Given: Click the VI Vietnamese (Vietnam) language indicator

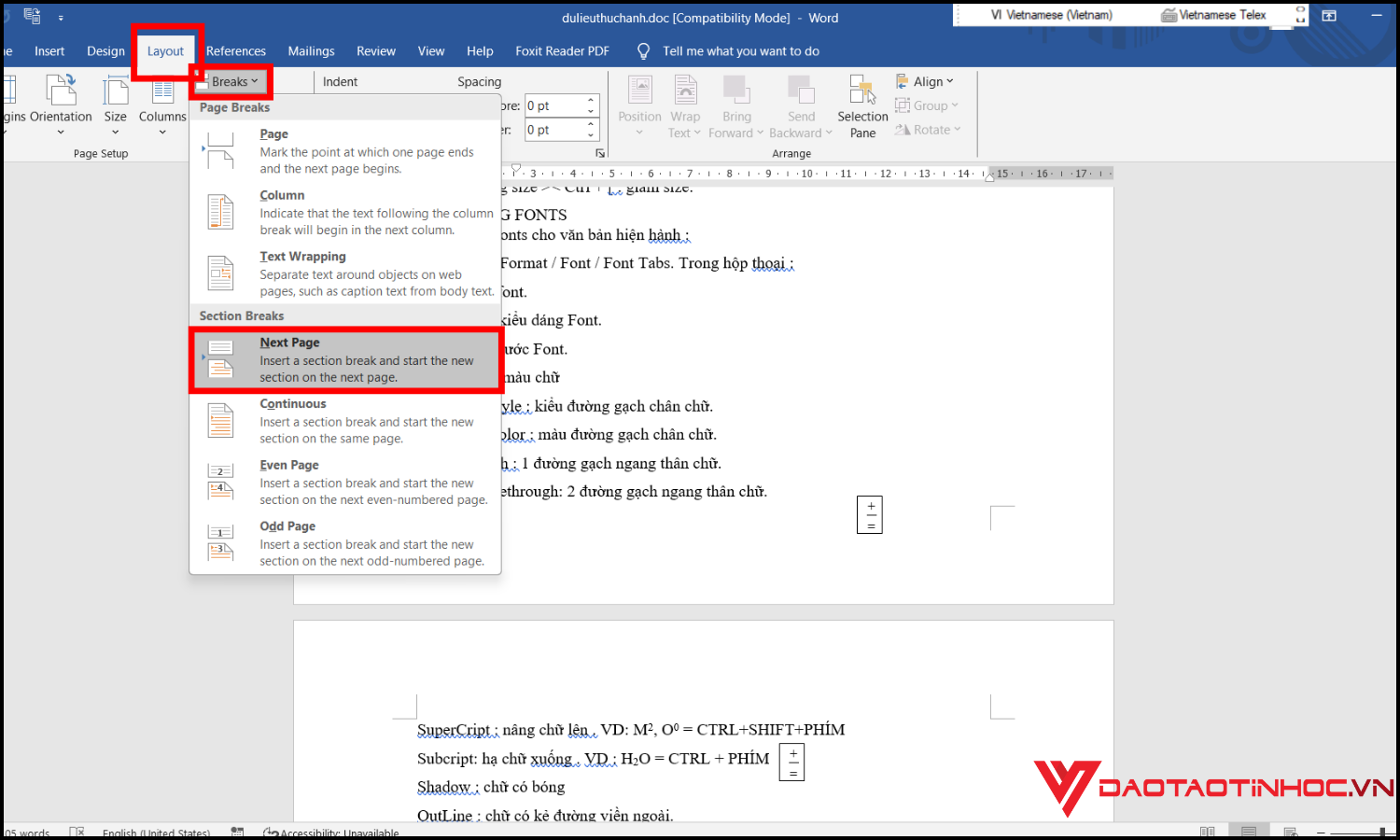Looking at the screenshot, I should click(1052, 15).
